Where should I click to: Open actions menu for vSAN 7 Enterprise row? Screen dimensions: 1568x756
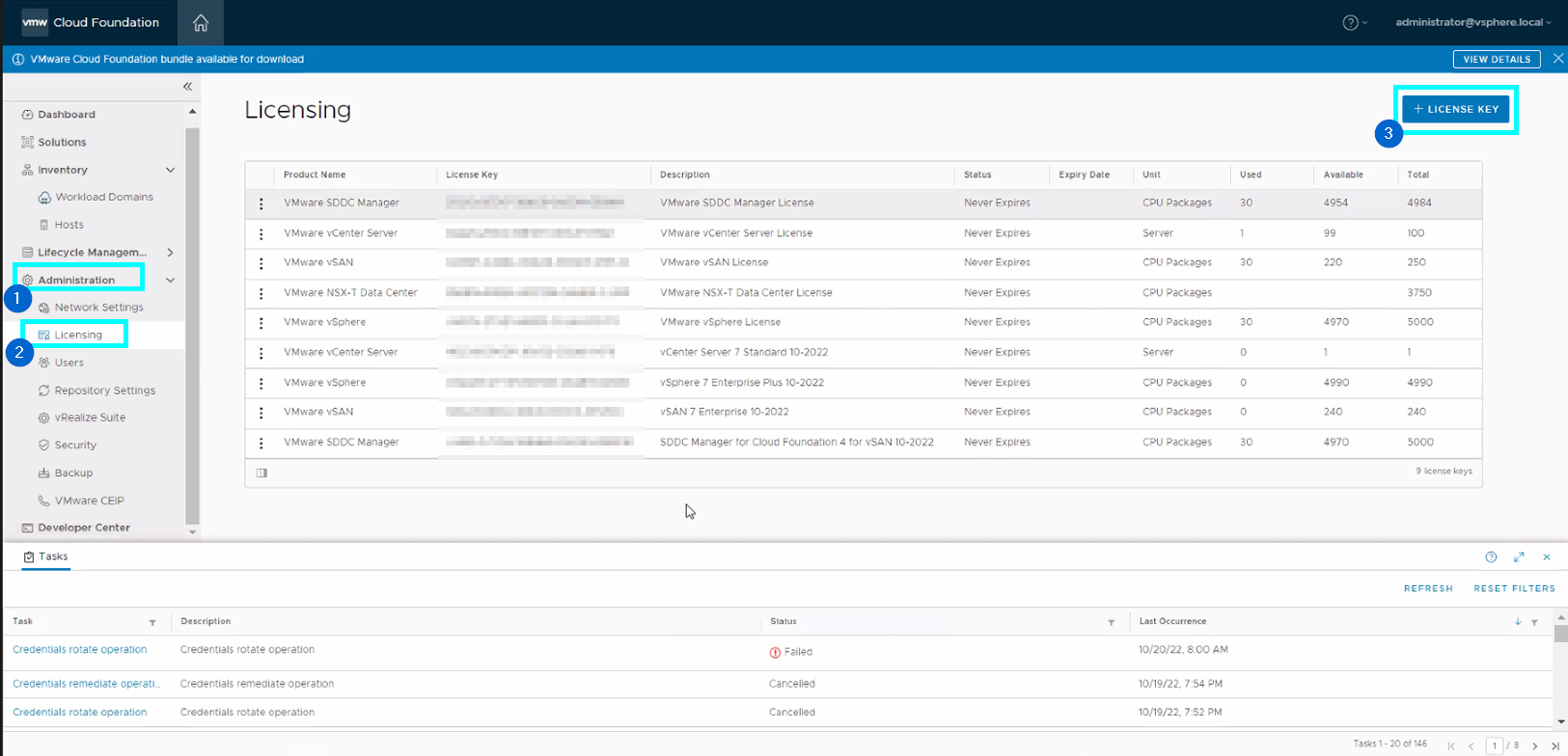point(261,412)
